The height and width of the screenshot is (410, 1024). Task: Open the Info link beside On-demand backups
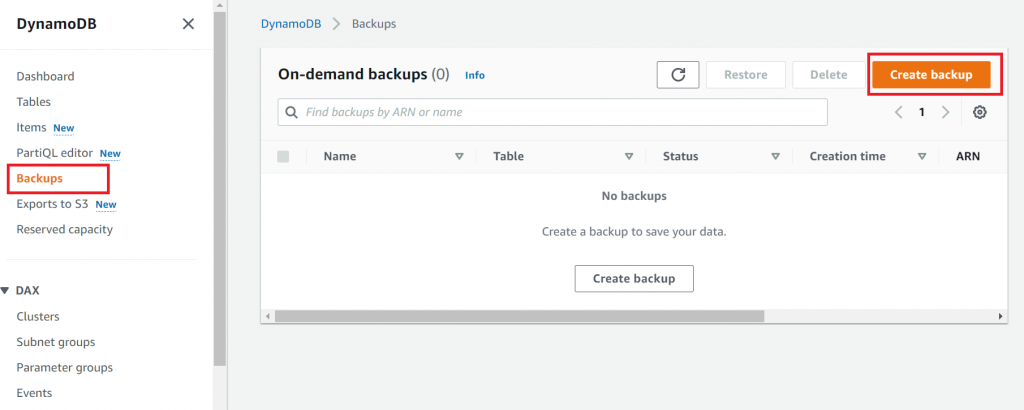[475, 75]
